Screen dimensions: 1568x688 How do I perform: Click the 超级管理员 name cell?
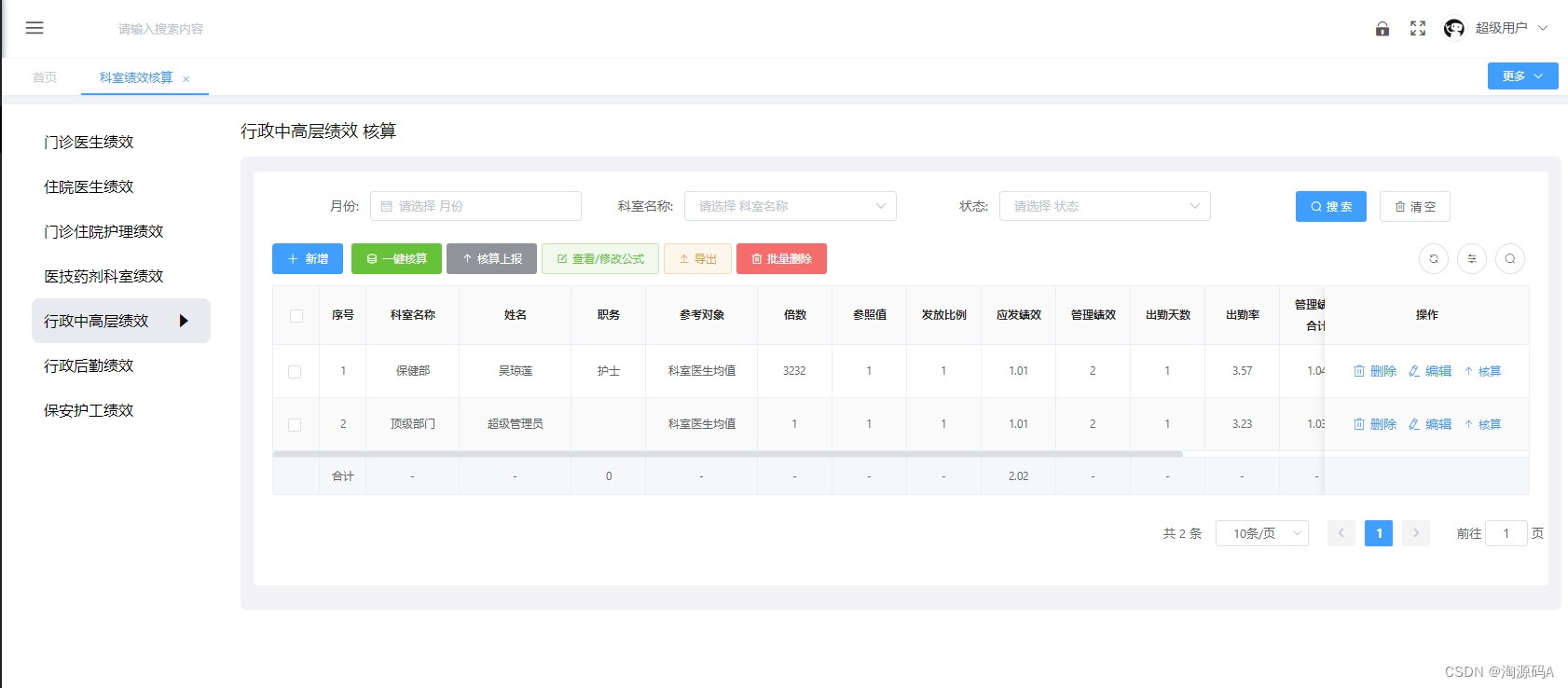(x=516, y=424)
